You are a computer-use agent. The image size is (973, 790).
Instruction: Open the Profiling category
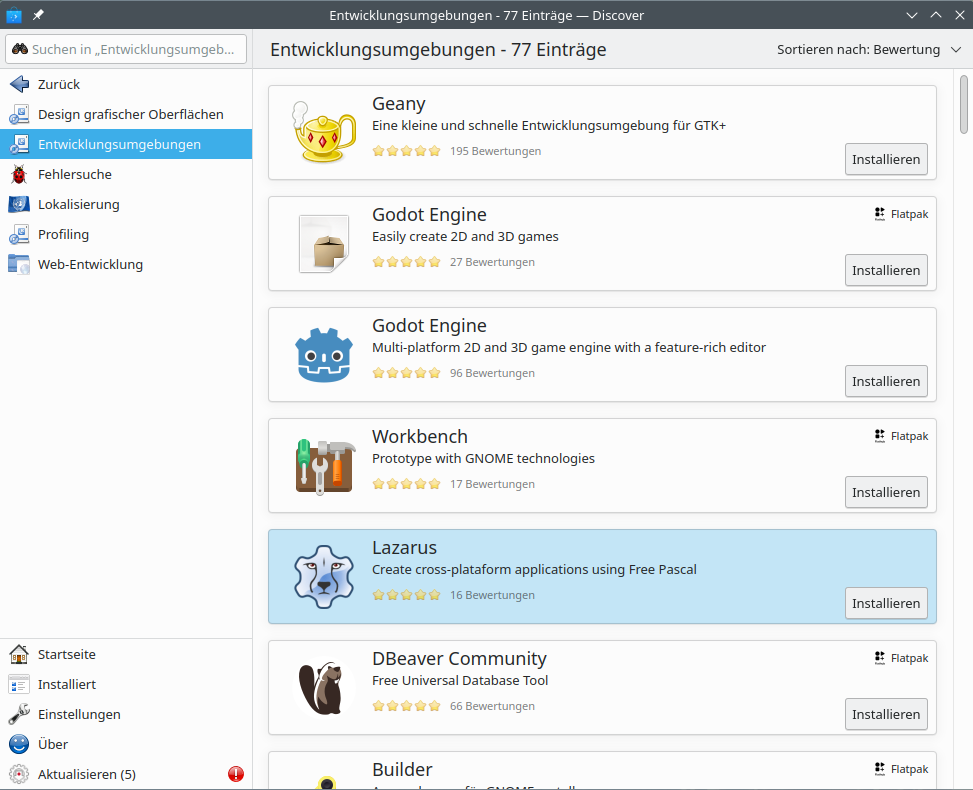[x=63, y=234]
